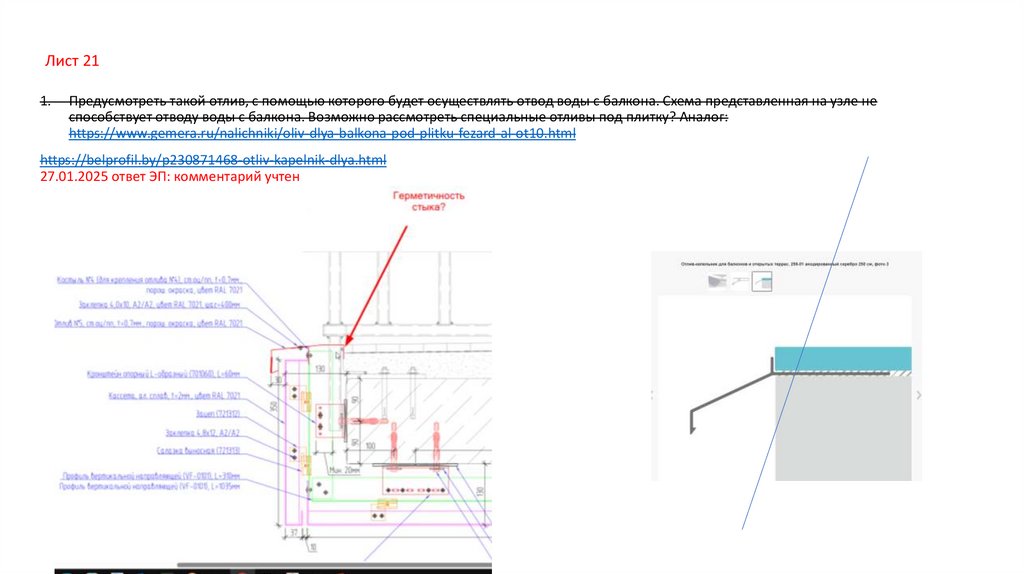The image size is (1024, 574).
Task: Click the horizontal scrollbar under the drawing
Action: coord(334,565)
